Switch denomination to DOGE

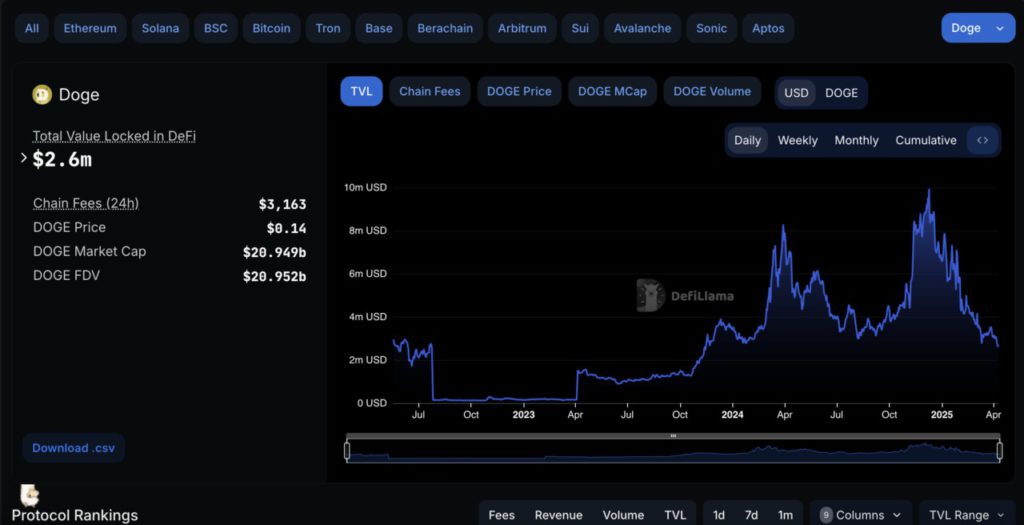pyautogui.click(x=841, y=93)
